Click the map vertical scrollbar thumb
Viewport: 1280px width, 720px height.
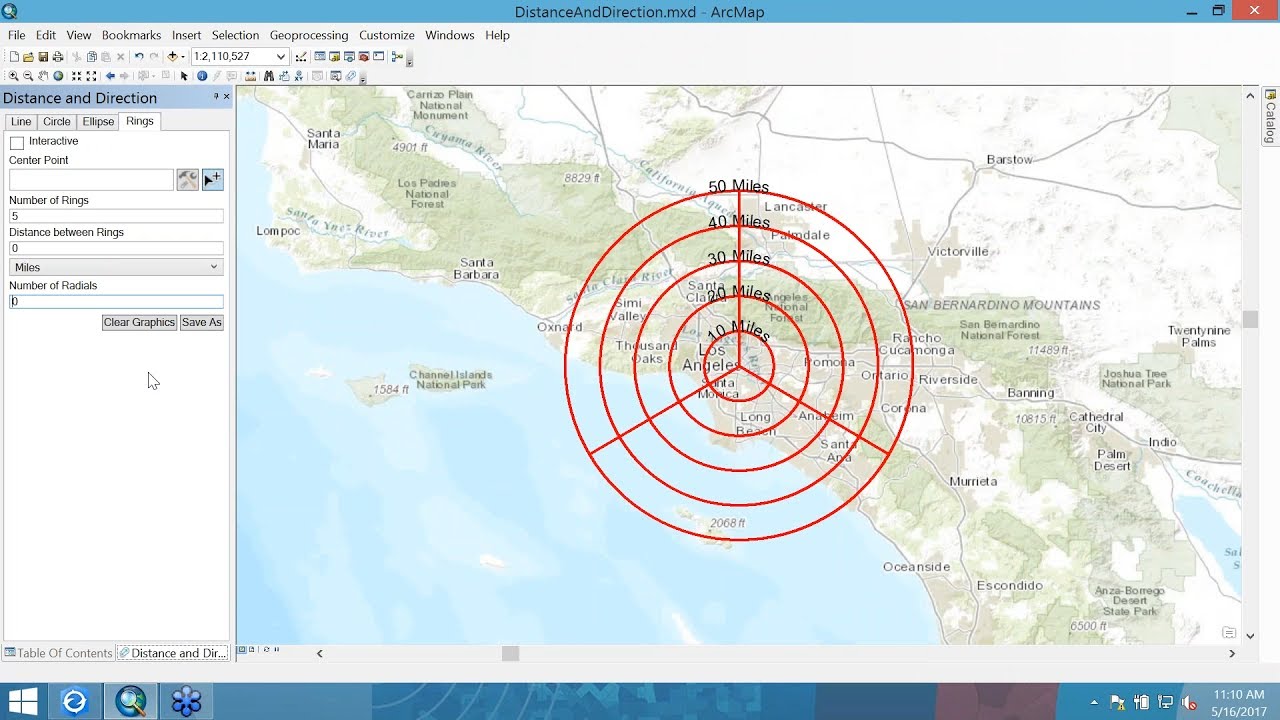[x=1250, y=320]
